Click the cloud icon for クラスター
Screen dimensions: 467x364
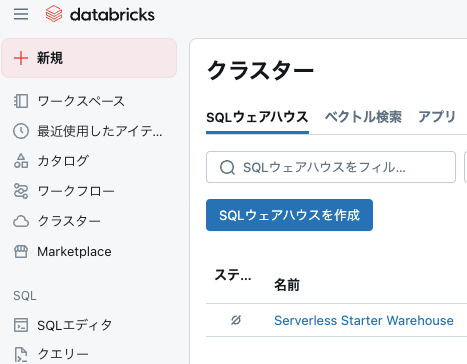[x=21, y=221]
